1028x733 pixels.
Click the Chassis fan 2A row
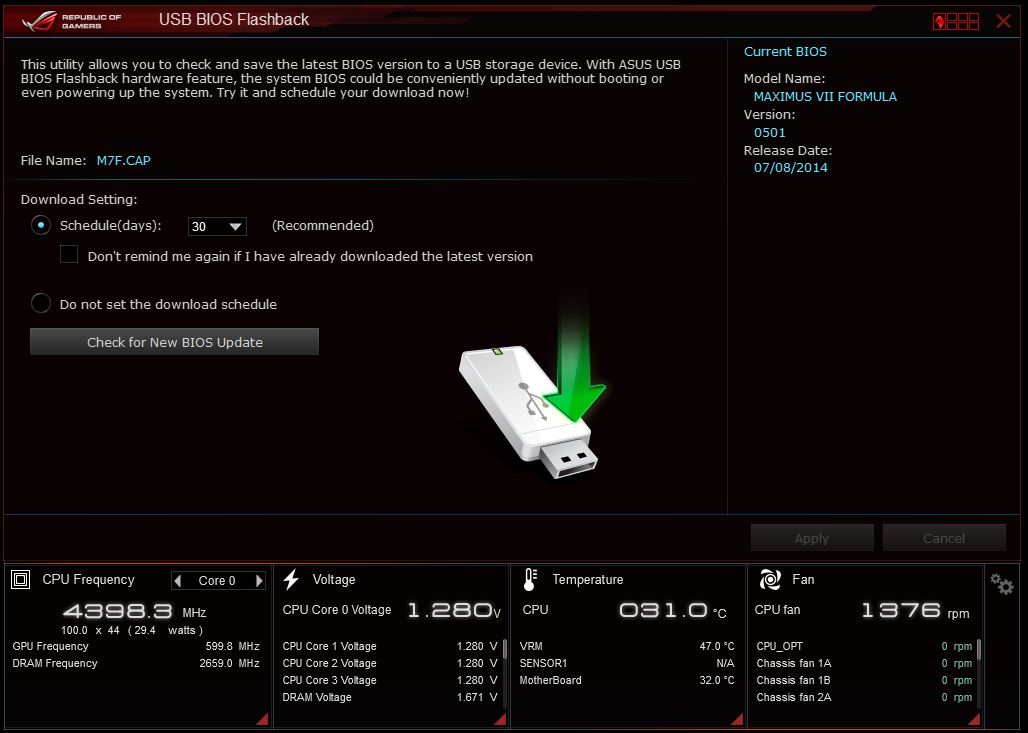coord(864,698)
